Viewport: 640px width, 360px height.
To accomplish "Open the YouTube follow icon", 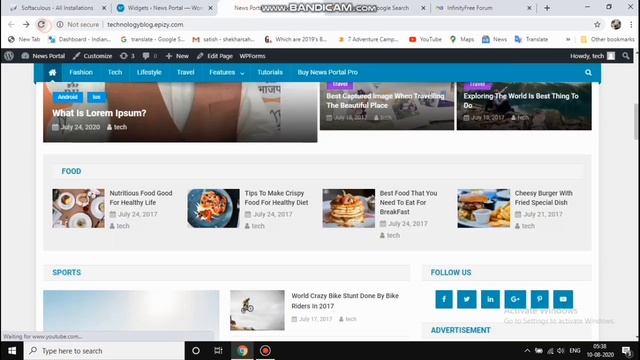I will point(563,299).
